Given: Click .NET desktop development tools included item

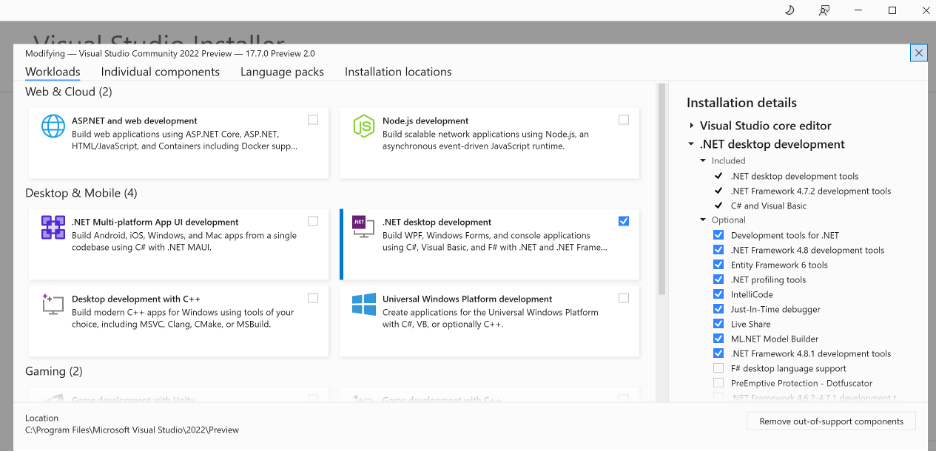Looking at the screenshot, I should click(795, 176).
